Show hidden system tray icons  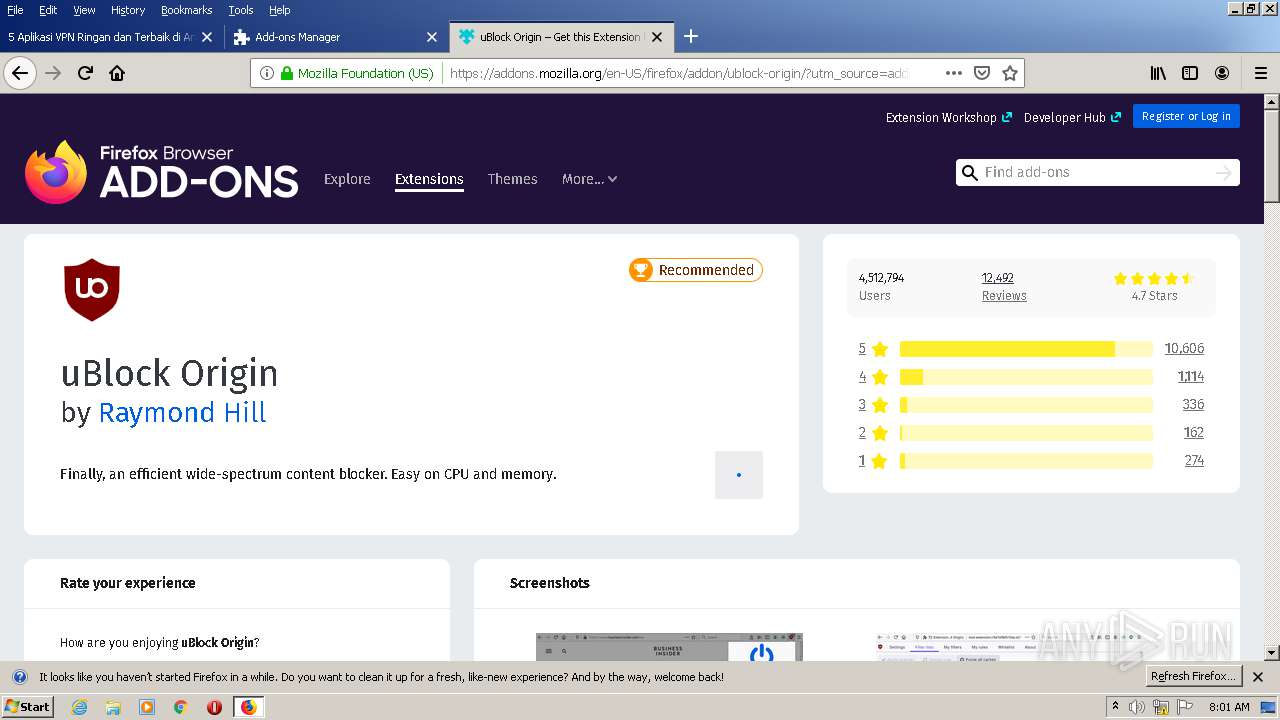point(1115,706)
